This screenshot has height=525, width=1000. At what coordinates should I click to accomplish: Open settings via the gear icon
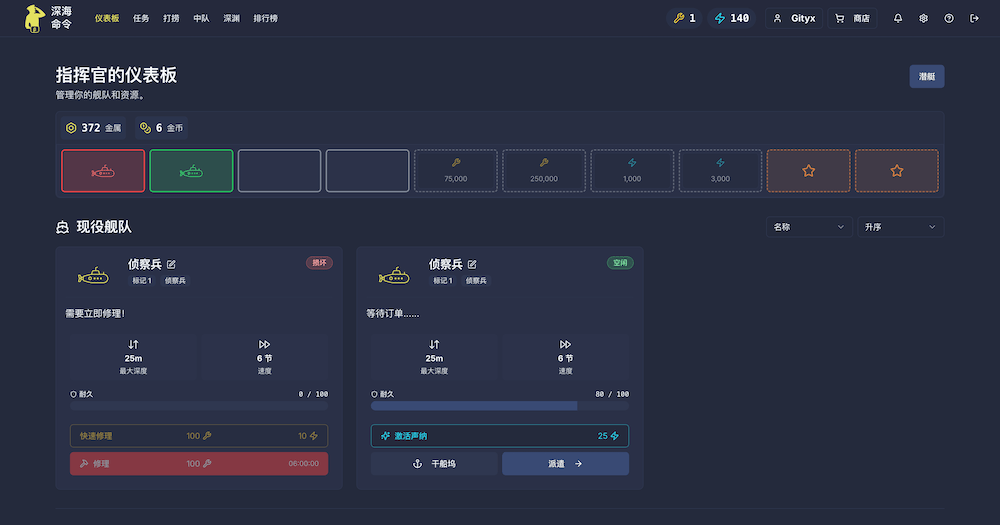click(923, 18)
